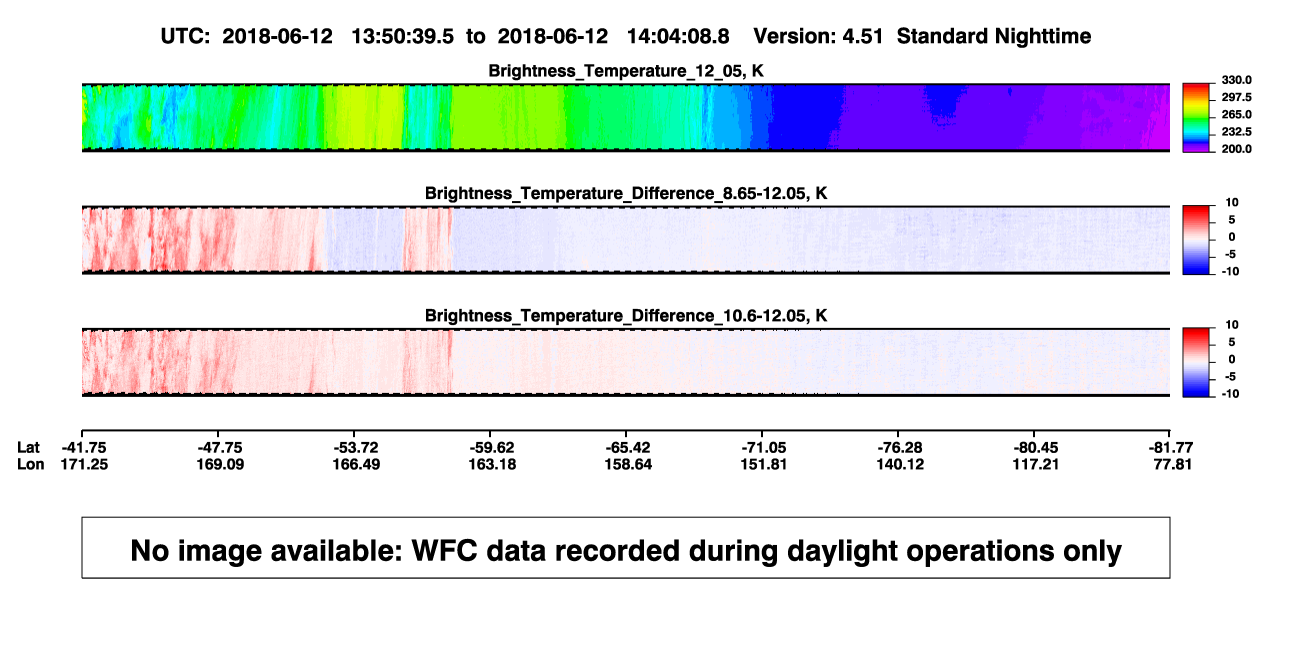Screen dimensions: 1300x667
Task: Click the red-blue color bar for 10.6-12.05
Action: point(1197,362)
